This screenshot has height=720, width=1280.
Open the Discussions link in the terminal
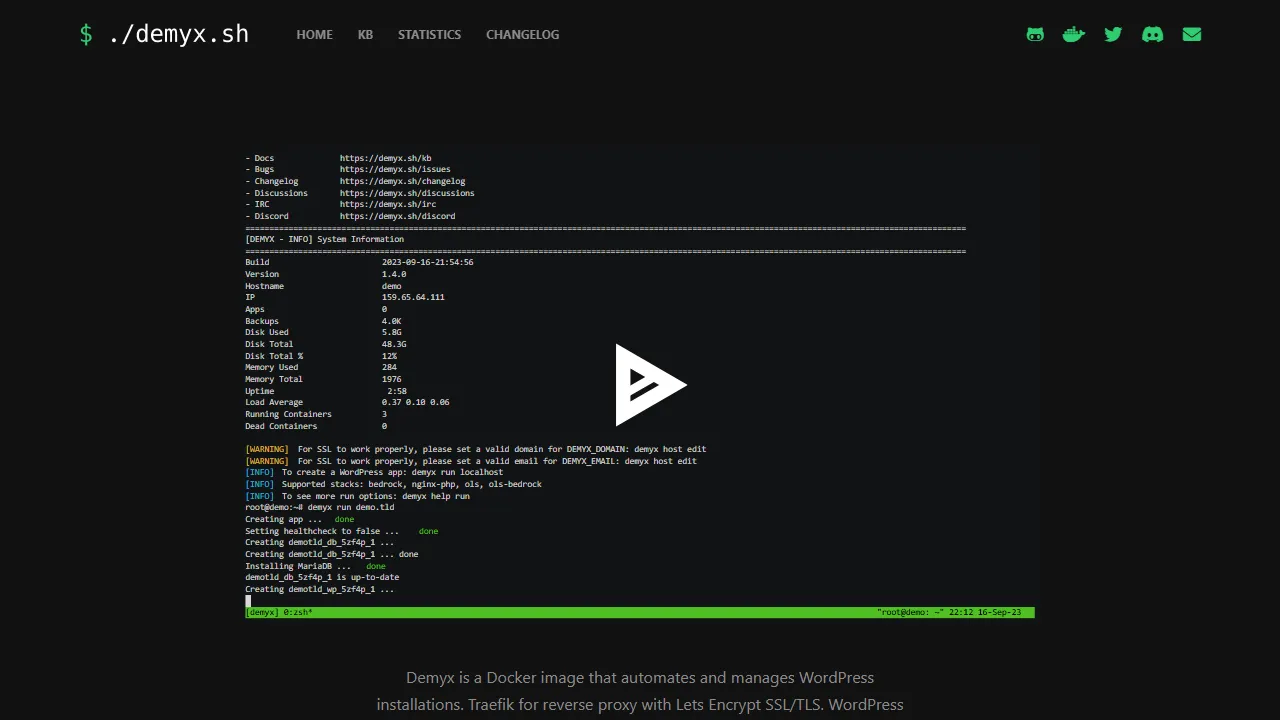(408, 192)
